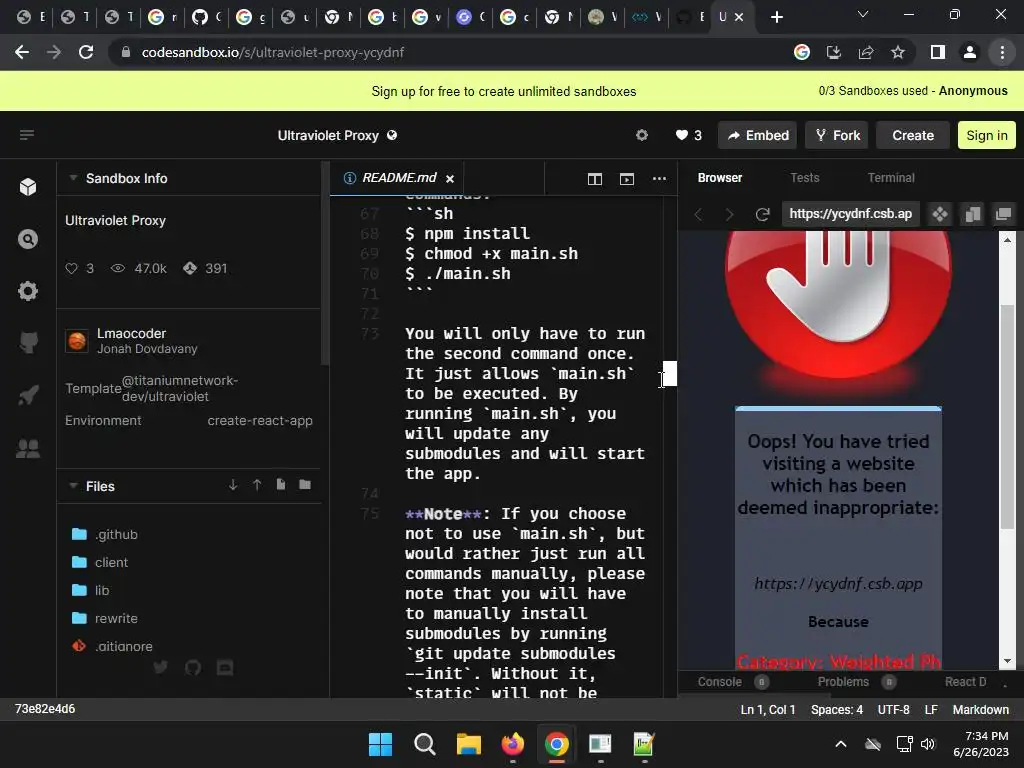The height and width of the screenshot is (768, 1024).
Task: Switch to the Terminal tab
Action: 891,178
